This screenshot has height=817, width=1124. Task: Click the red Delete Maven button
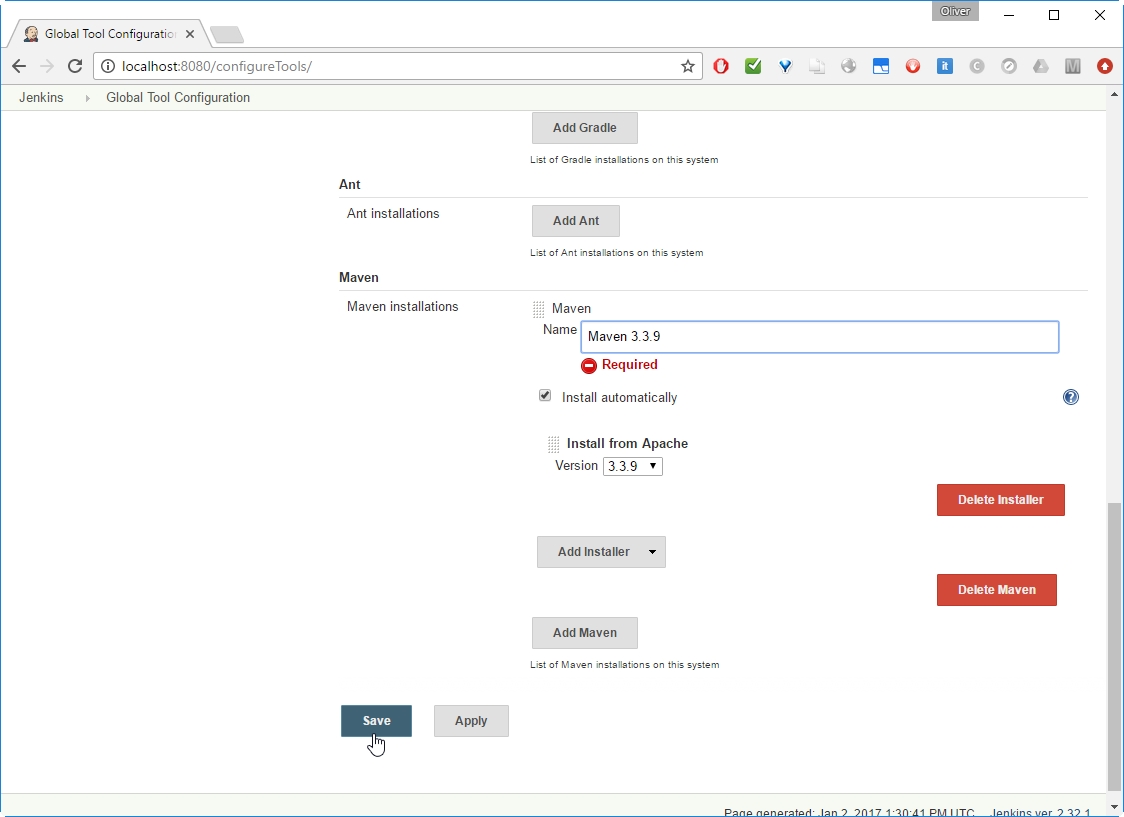click(x=996, y=590)
